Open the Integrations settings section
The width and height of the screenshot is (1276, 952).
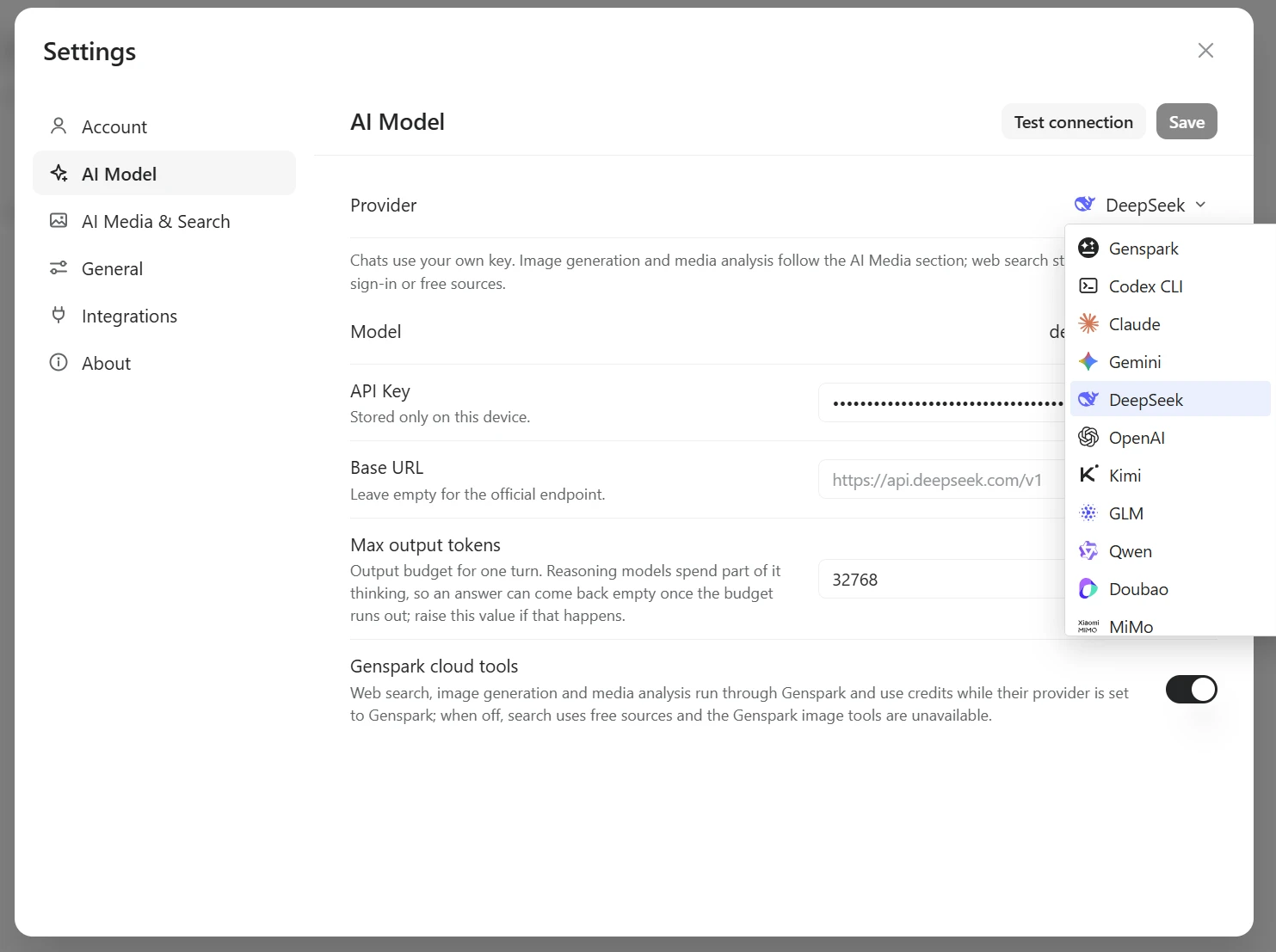pyautogui.click(x=164, y=316)
